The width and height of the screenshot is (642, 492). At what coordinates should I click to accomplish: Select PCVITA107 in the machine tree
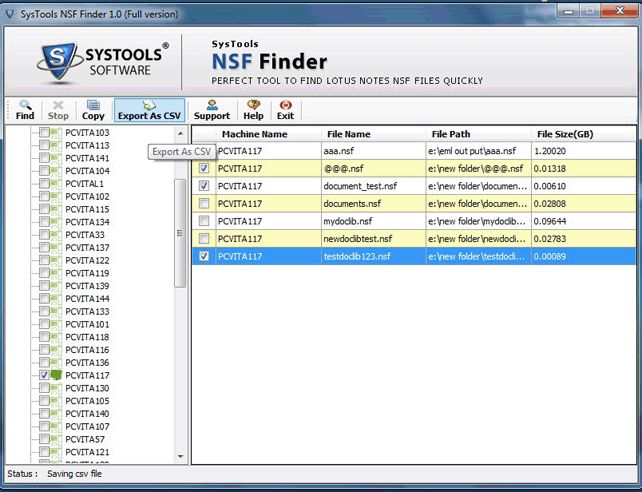tap(87, 426)
